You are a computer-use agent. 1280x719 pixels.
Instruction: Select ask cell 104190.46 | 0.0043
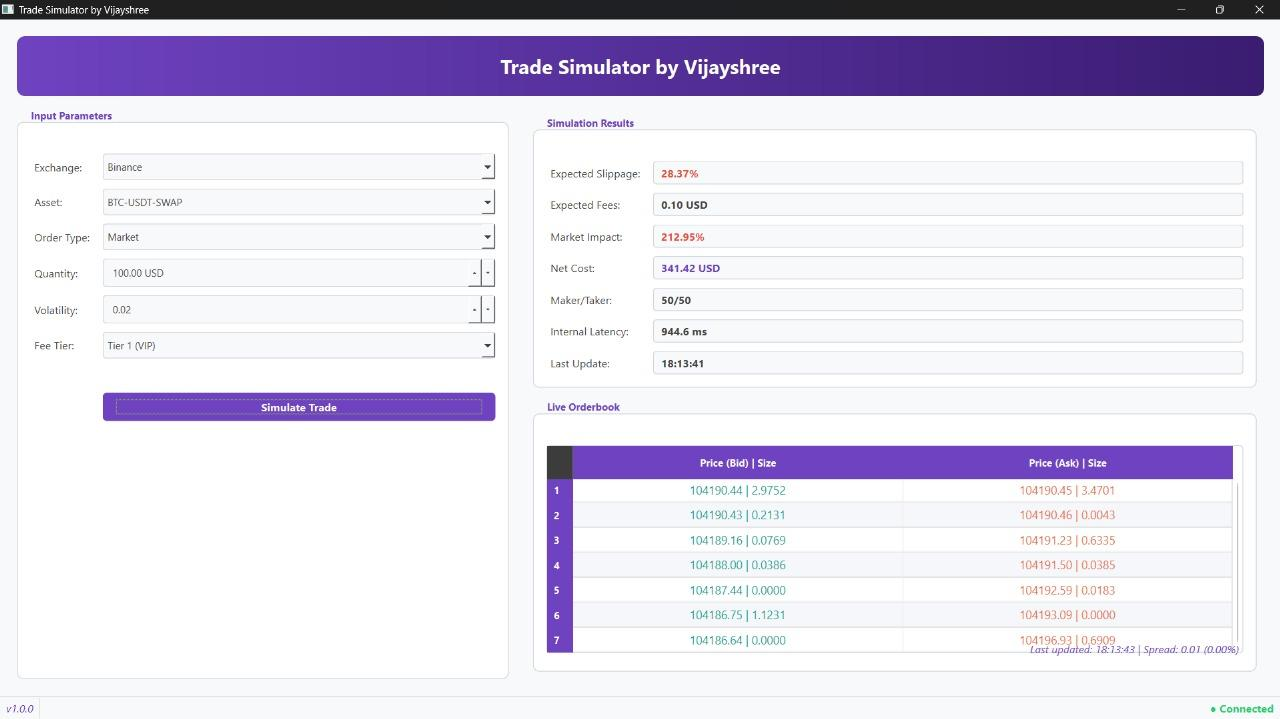point(1067,516)
